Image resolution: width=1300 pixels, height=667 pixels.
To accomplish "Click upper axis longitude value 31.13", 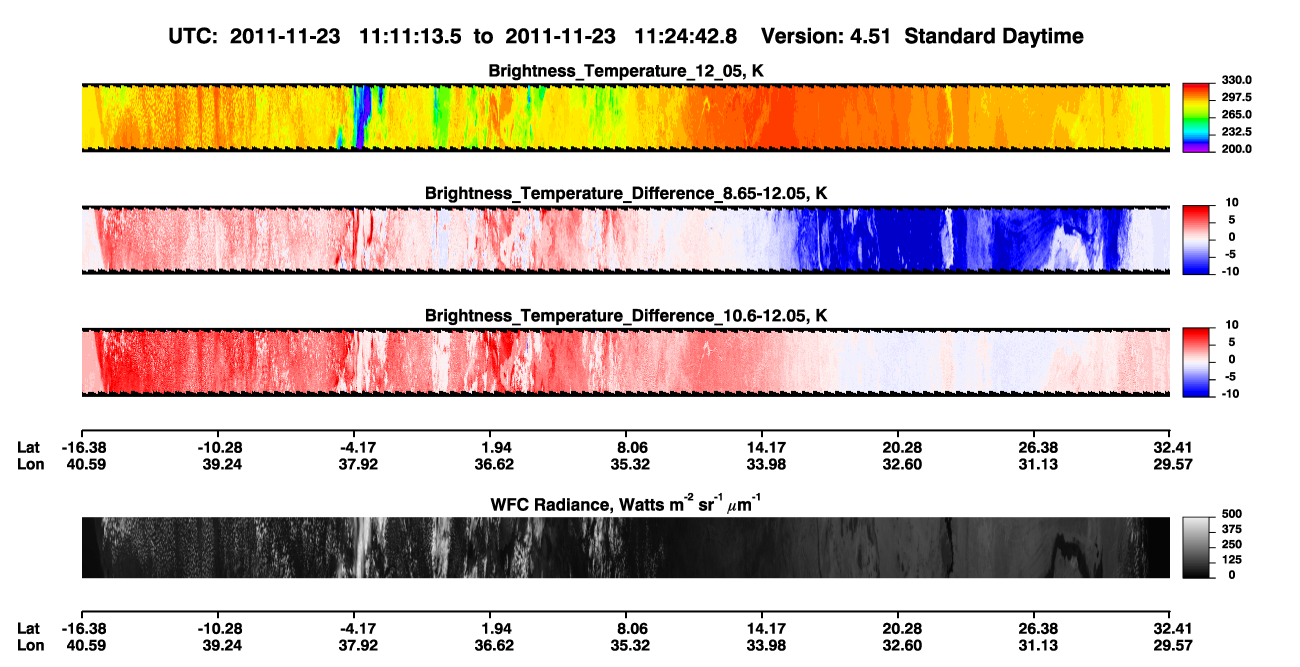I will tap(1038, 464).
